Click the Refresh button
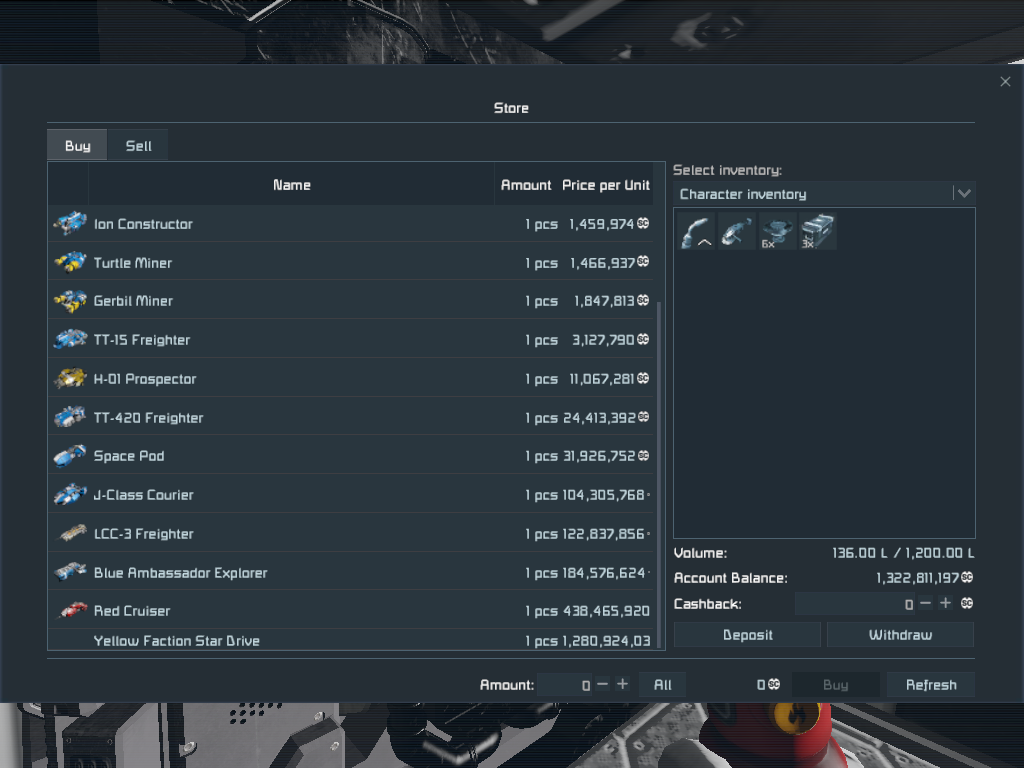1024x768 pixels. (x=931, y=685)
